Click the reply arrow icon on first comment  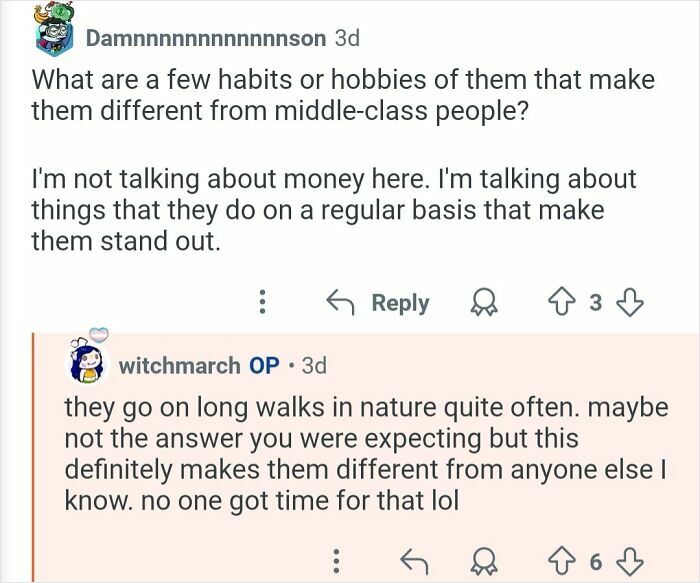[x=340, y=302]
